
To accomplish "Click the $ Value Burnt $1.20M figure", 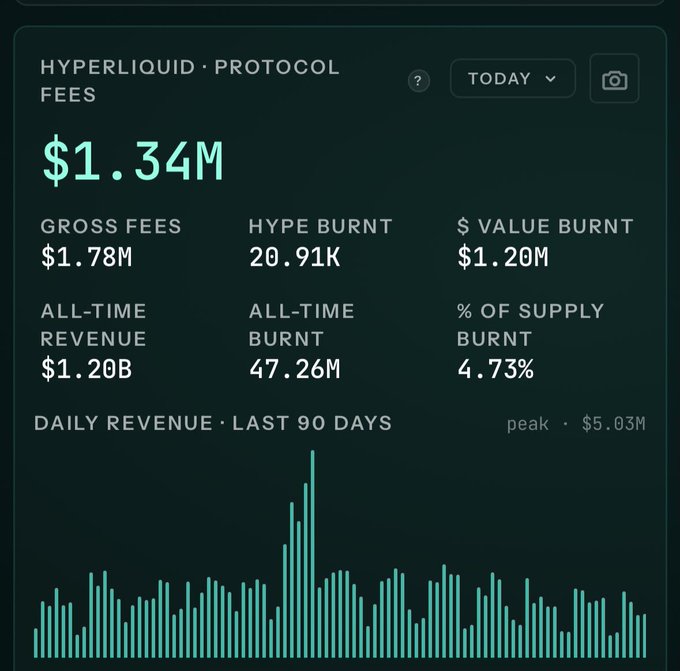I will click(x=503, y=256).
